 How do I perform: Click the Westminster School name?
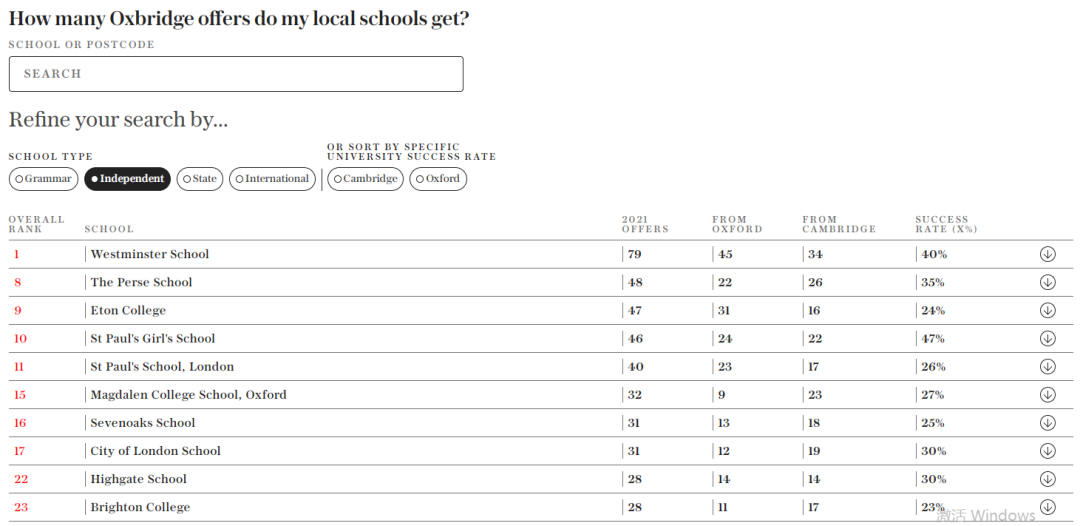tap(149, 254)
